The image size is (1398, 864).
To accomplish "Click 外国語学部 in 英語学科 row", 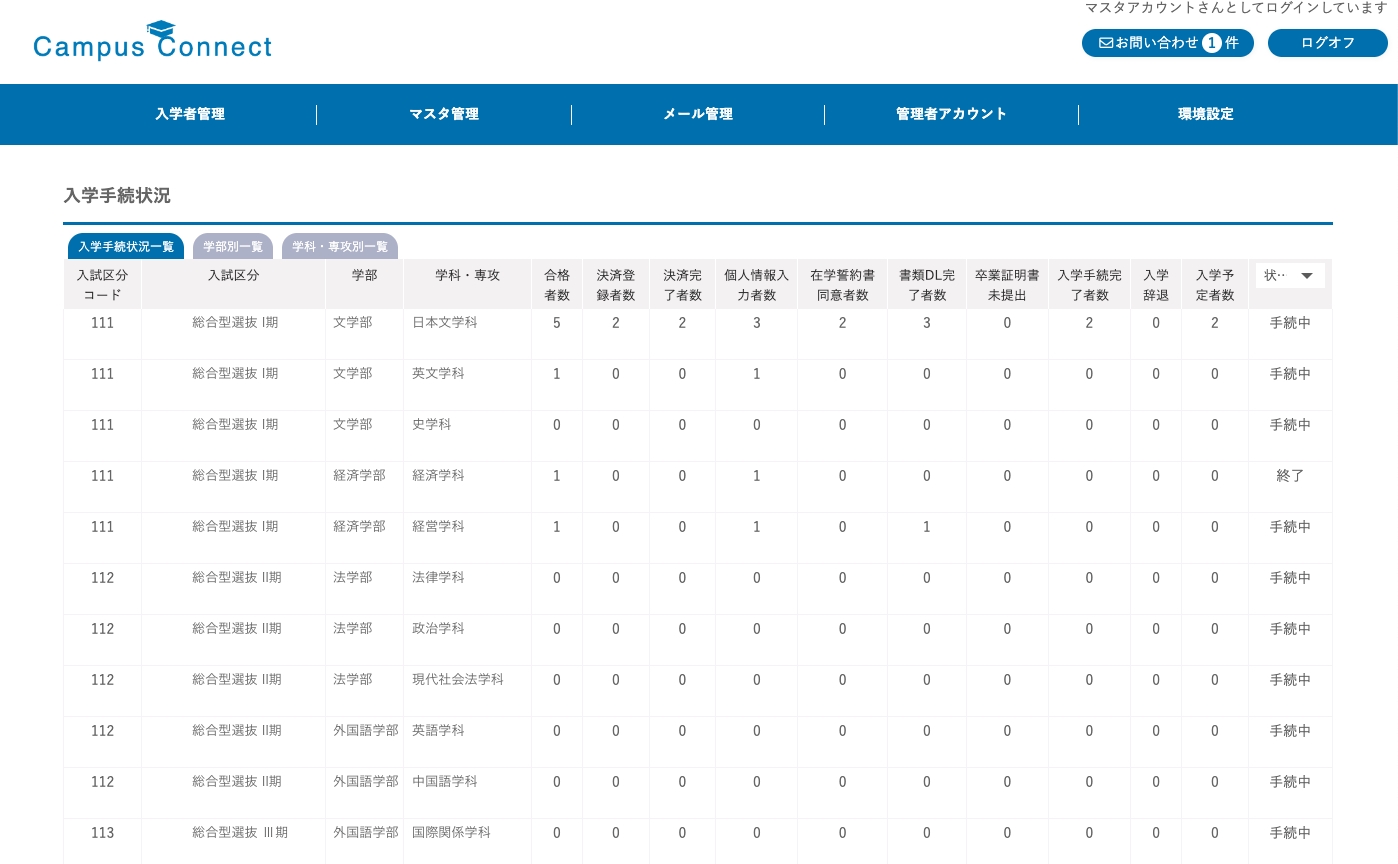I will click(366, 731).
